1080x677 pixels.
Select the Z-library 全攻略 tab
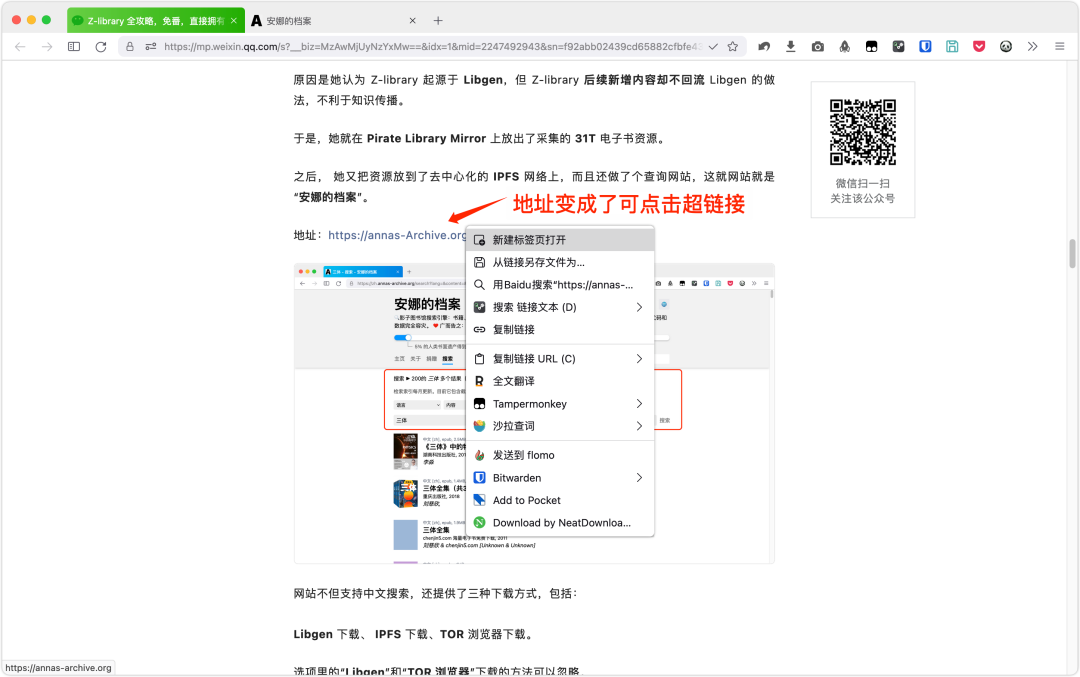coord(156,21)
